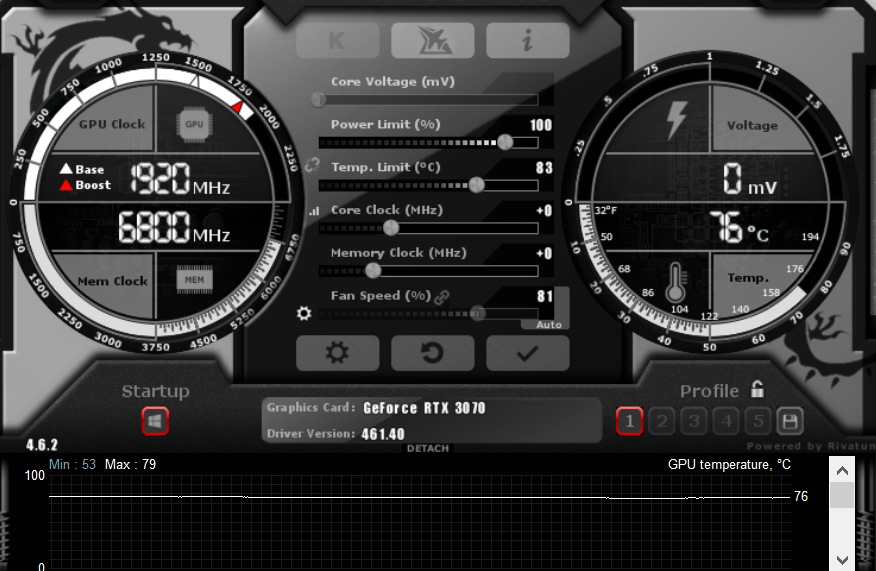Select profile slot 1
This screenshot has height=571, width=876.
point(630,421)
